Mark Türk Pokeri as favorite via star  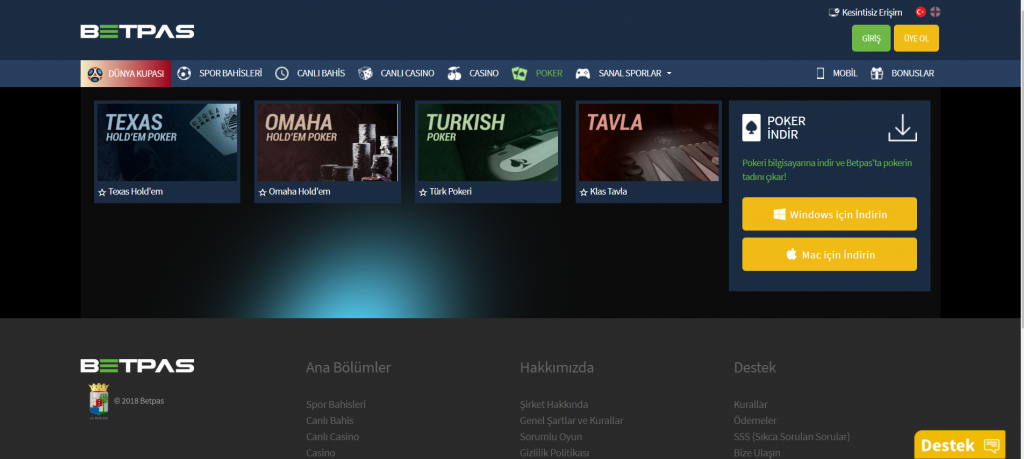tap(423, 192)
